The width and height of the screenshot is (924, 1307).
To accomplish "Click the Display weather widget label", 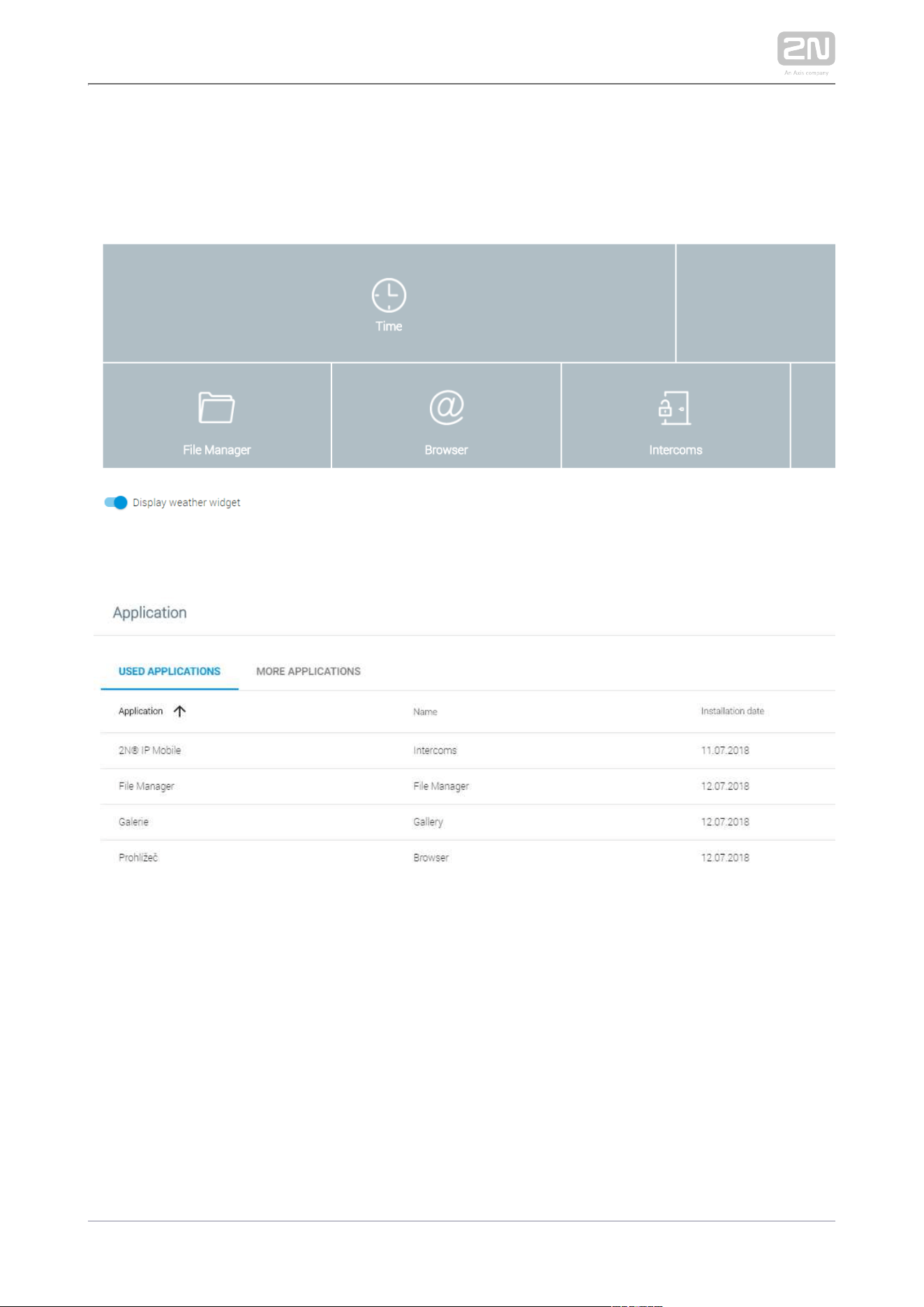I will click(x=186, y=503).
